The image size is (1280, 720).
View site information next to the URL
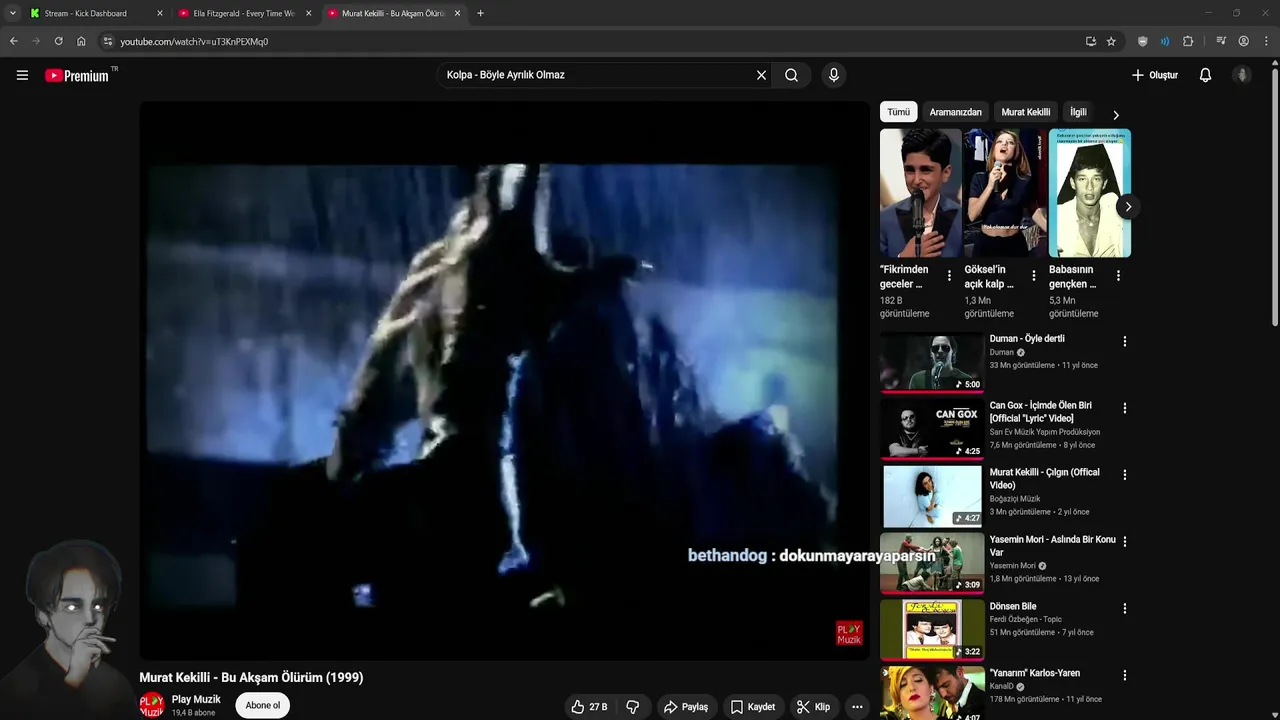[x=108, y=41]
